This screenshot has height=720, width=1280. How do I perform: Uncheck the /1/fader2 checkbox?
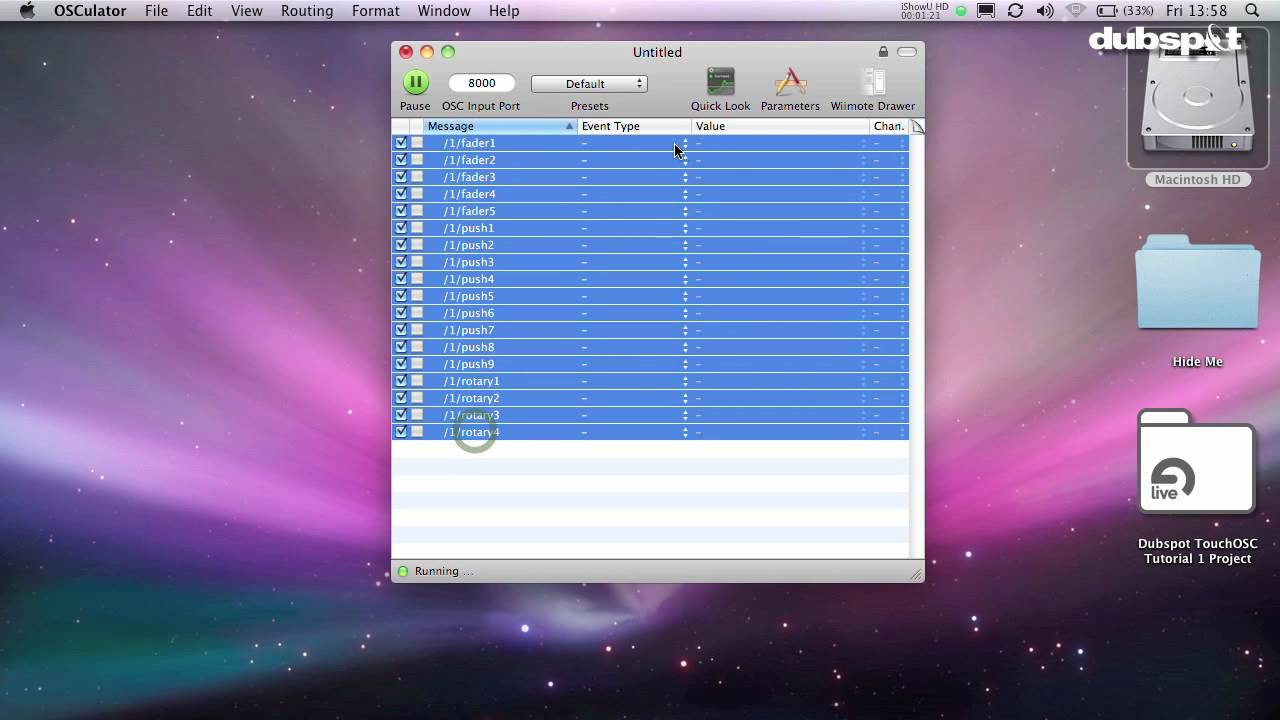[x=401, y=160]
